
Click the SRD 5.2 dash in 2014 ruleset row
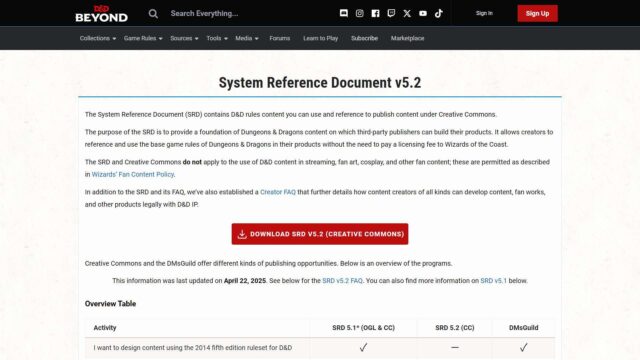(455, 347)
